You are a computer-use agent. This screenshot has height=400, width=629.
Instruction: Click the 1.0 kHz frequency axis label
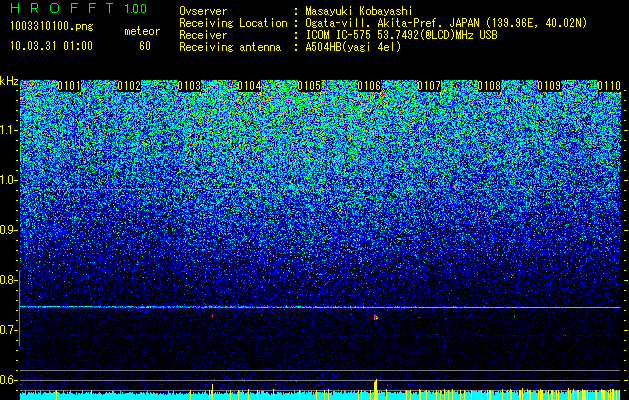pyautogui.click(x=7, y=180)
